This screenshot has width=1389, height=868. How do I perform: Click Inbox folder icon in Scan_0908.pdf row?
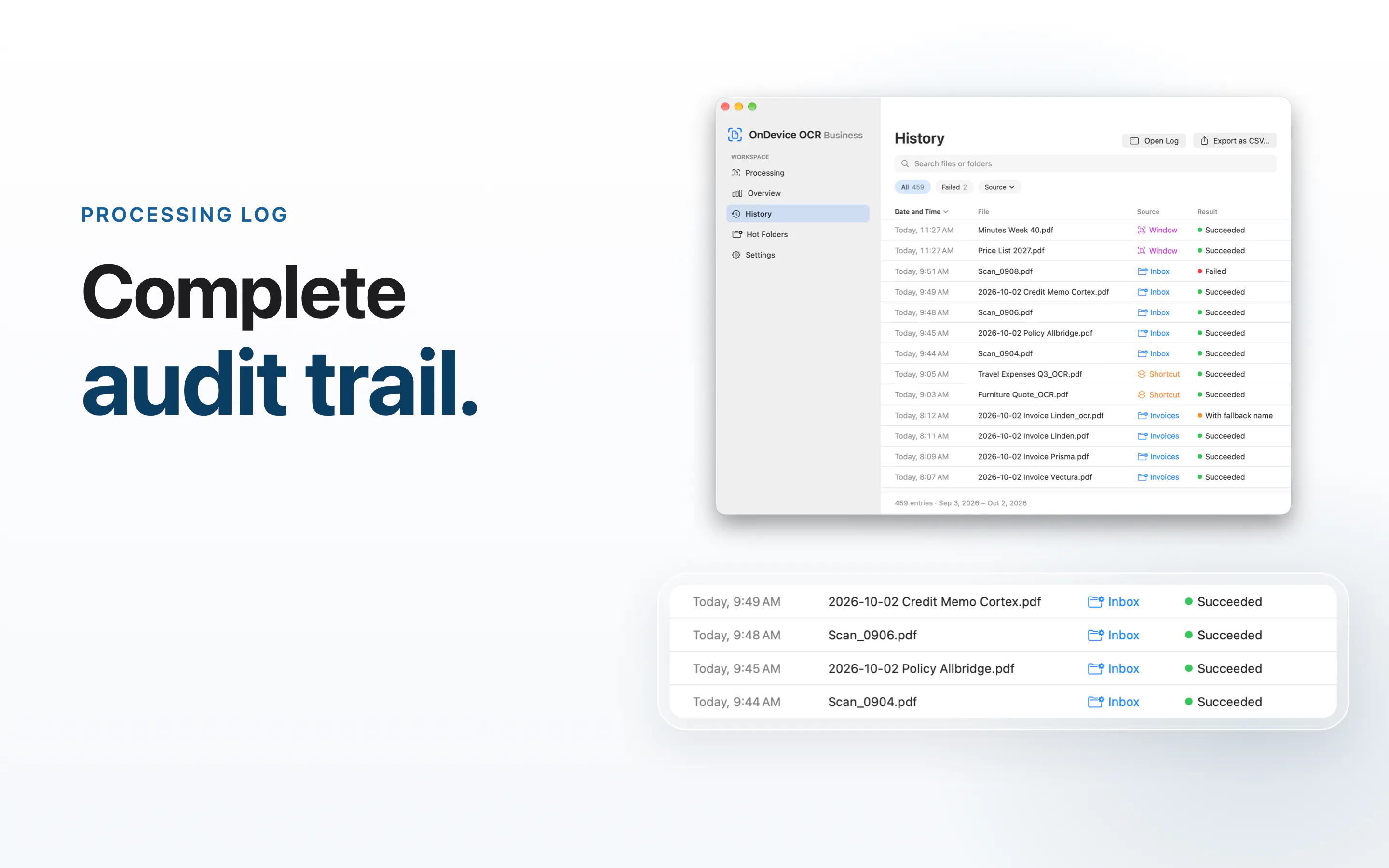[x=1142, y=271]
